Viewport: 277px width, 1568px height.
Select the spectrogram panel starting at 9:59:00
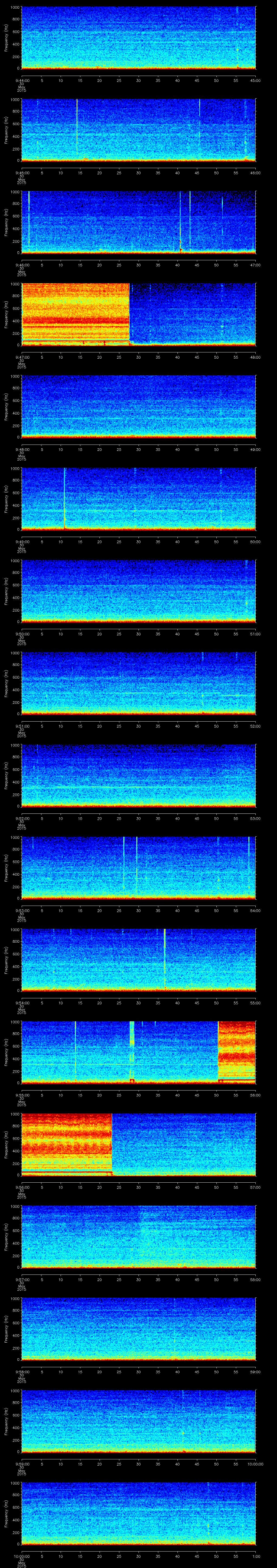[138, 1421]
